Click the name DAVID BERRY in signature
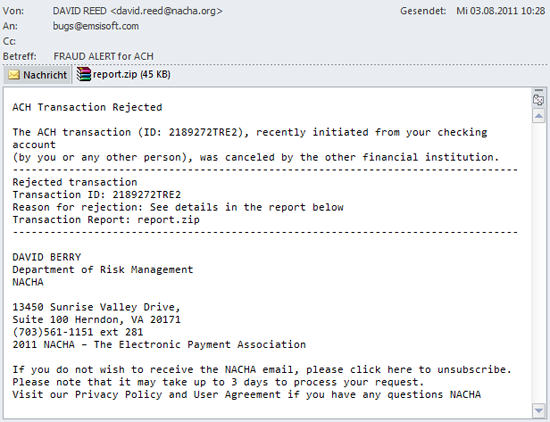 click(47, 257)
